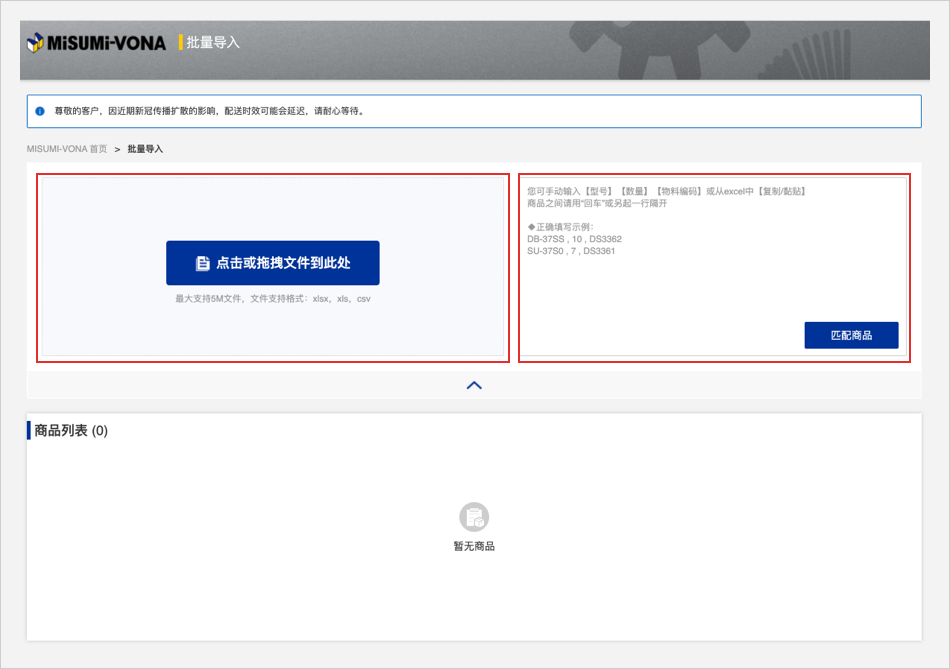Screen dimensions: 950x669
Task: Click the empty product list placeholder icon
Action: point(474,517)
